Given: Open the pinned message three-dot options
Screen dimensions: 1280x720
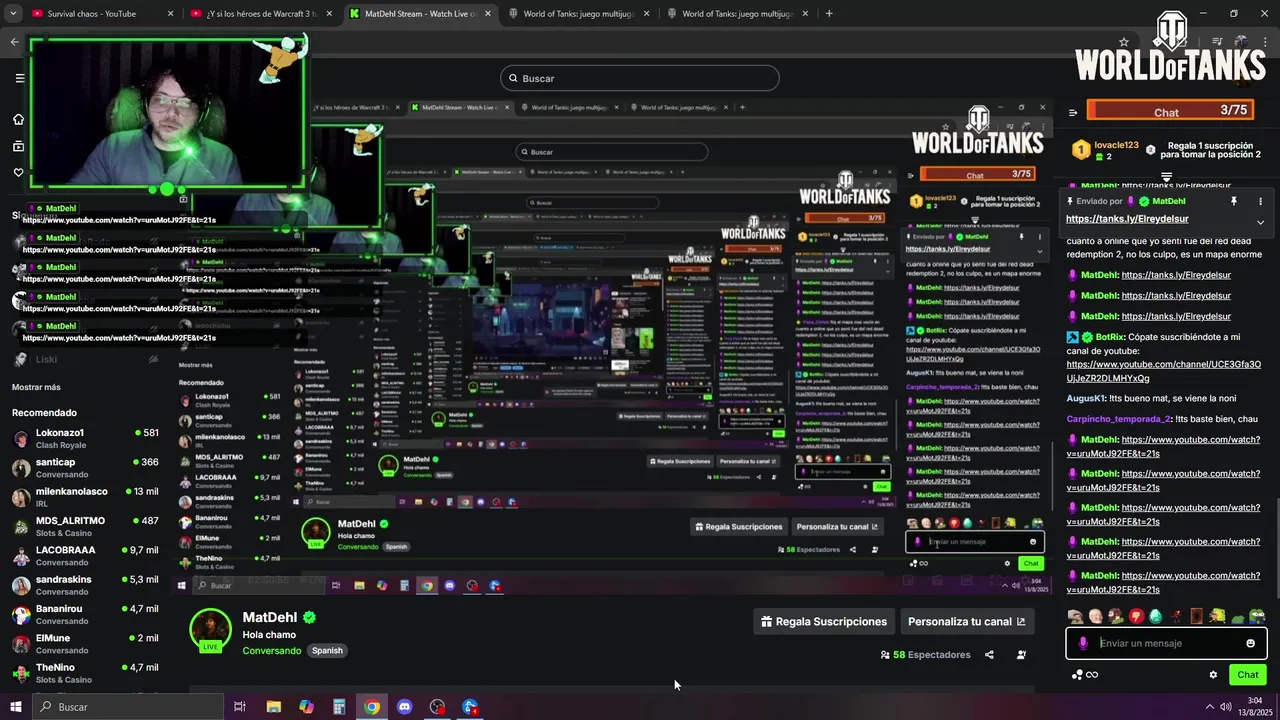Looking at the screenshot, I should point(1260,201).
